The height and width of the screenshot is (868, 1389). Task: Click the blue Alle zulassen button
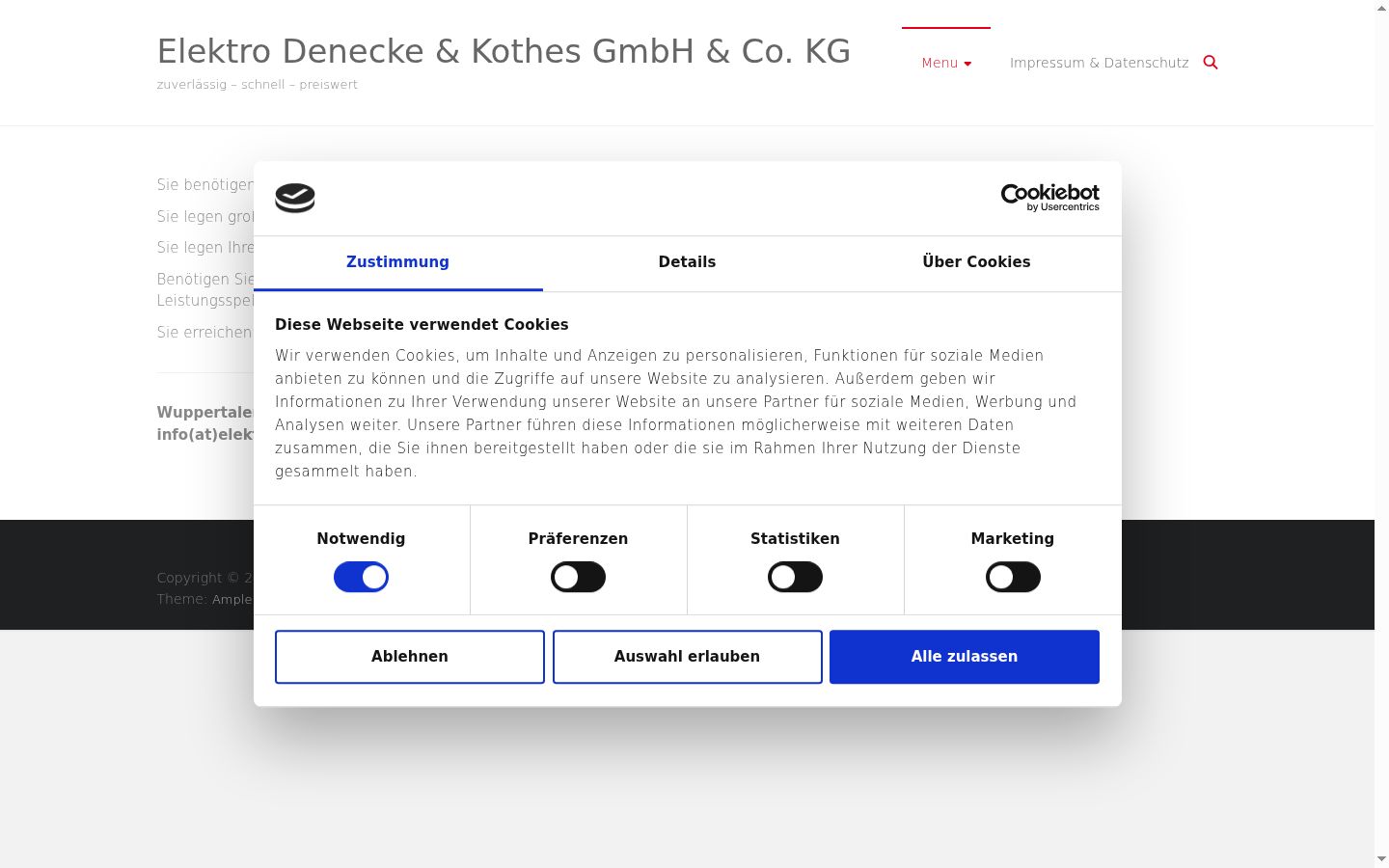pos(965,657)
